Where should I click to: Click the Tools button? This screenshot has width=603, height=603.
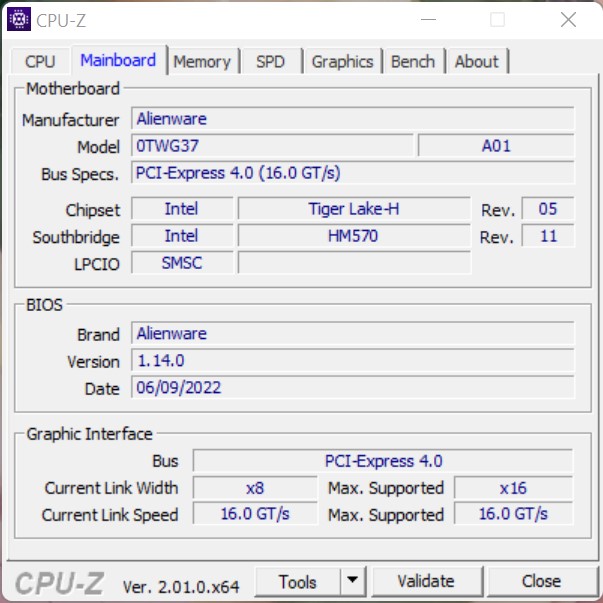[x=298, y=581]
